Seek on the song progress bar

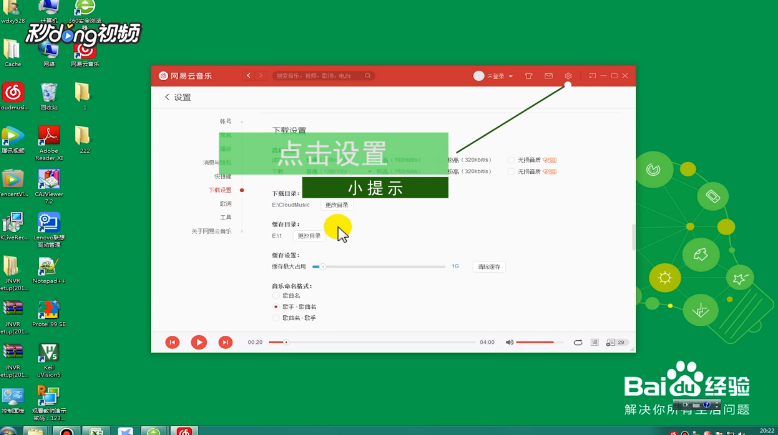coord(372,342)
